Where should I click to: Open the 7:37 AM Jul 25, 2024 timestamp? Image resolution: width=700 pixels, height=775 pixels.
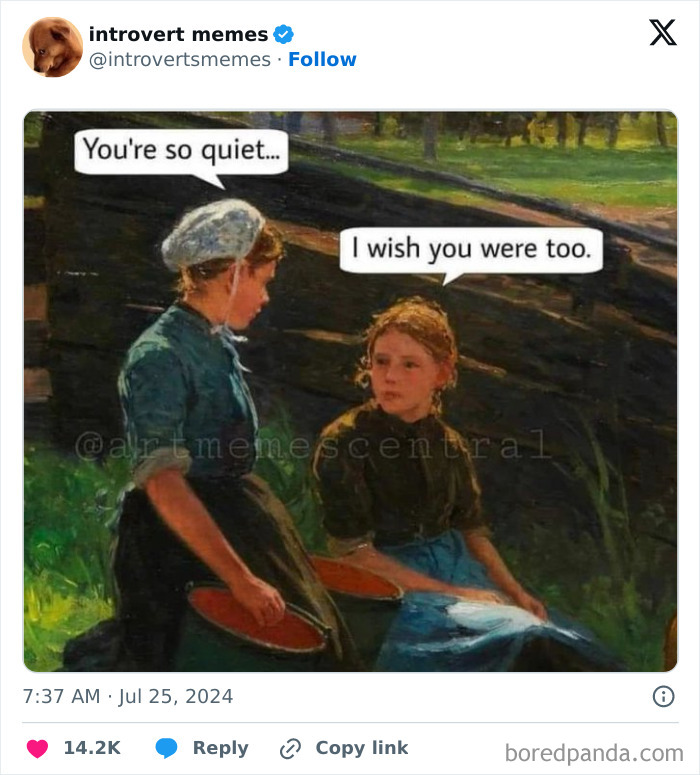(128, 696)
